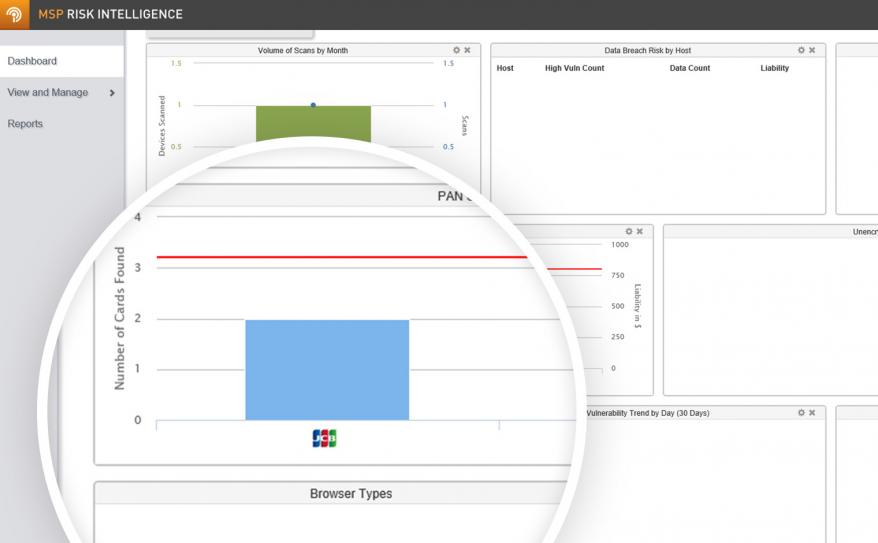Click the MSP Risk Intelligence logo icon

pos(14,14)
